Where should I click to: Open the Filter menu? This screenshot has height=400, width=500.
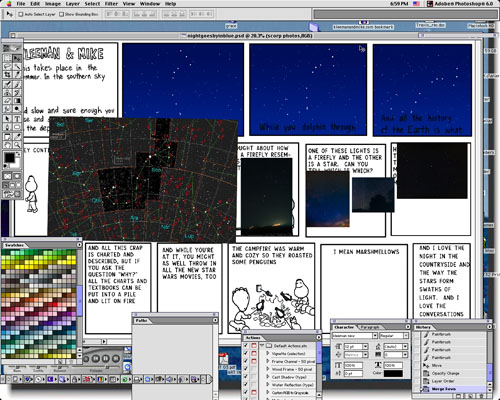point(111,4)
